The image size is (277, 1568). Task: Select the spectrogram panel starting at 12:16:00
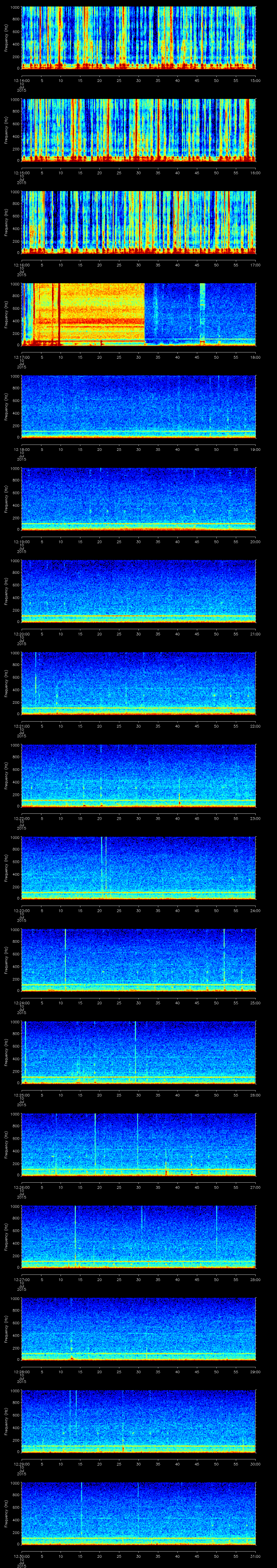point(139,222)
